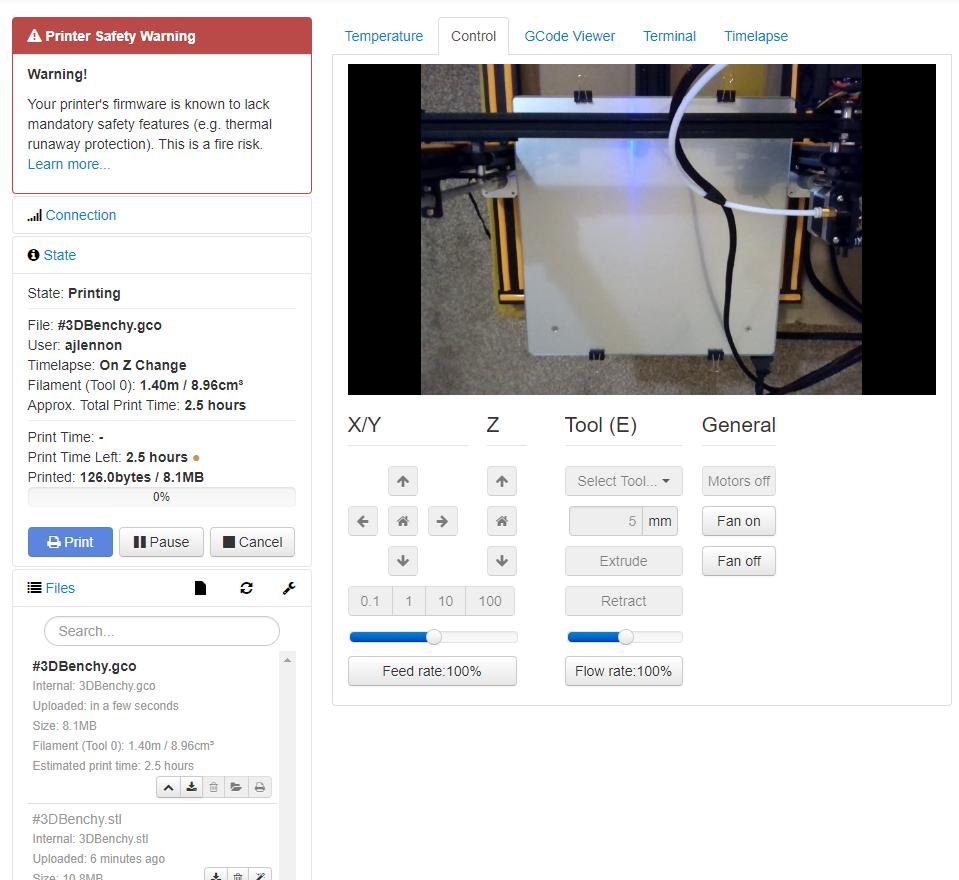Set jog step to 0.1 mm
This screenshot has height=880, width=959.
click(x=370, y=601)
